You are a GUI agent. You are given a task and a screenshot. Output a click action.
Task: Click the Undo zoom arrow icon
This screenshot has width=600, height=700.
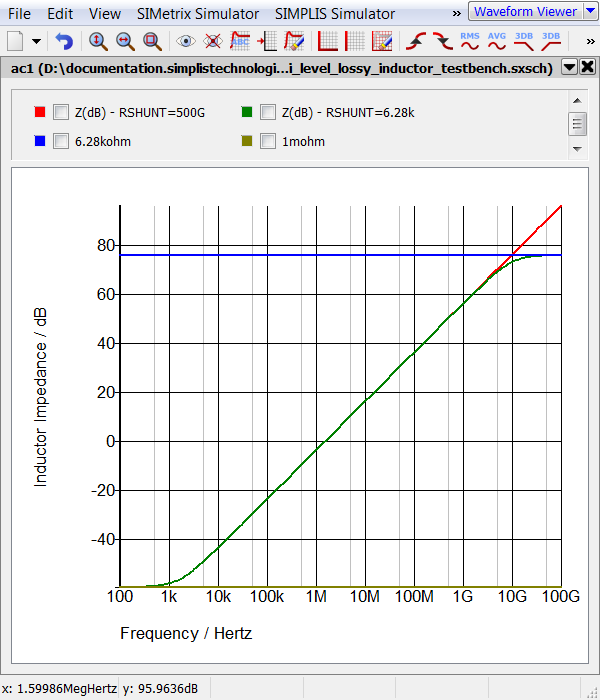click(x=64, y=41)
